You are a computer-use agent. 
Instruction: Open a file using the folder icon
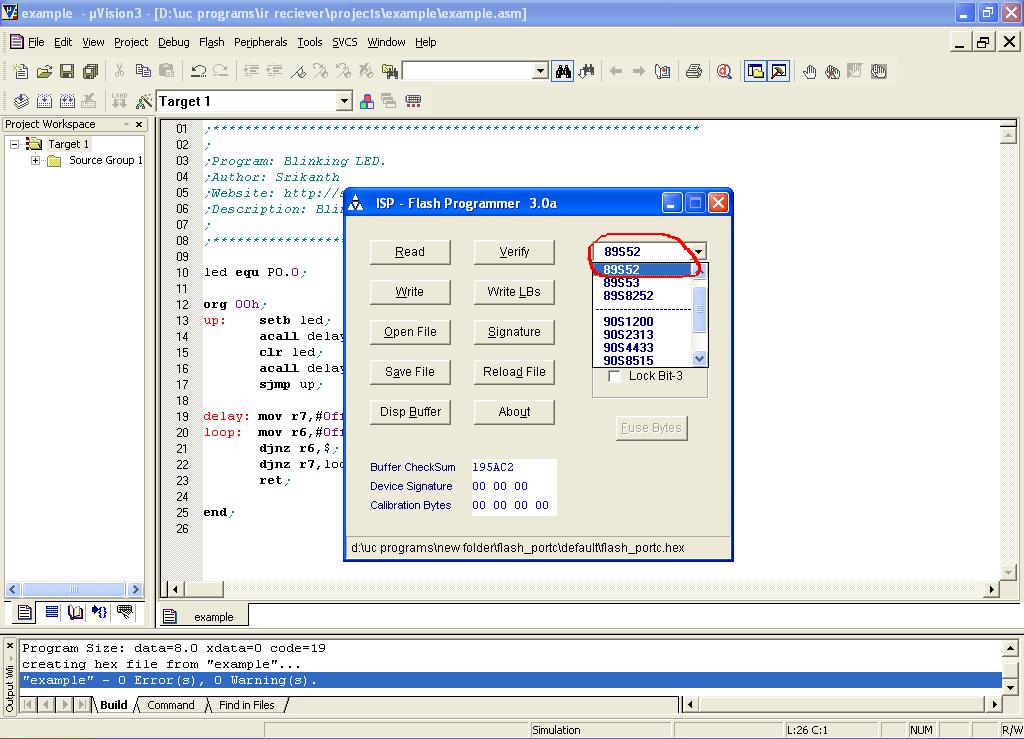pyautogui.click(x=44, y=71)
